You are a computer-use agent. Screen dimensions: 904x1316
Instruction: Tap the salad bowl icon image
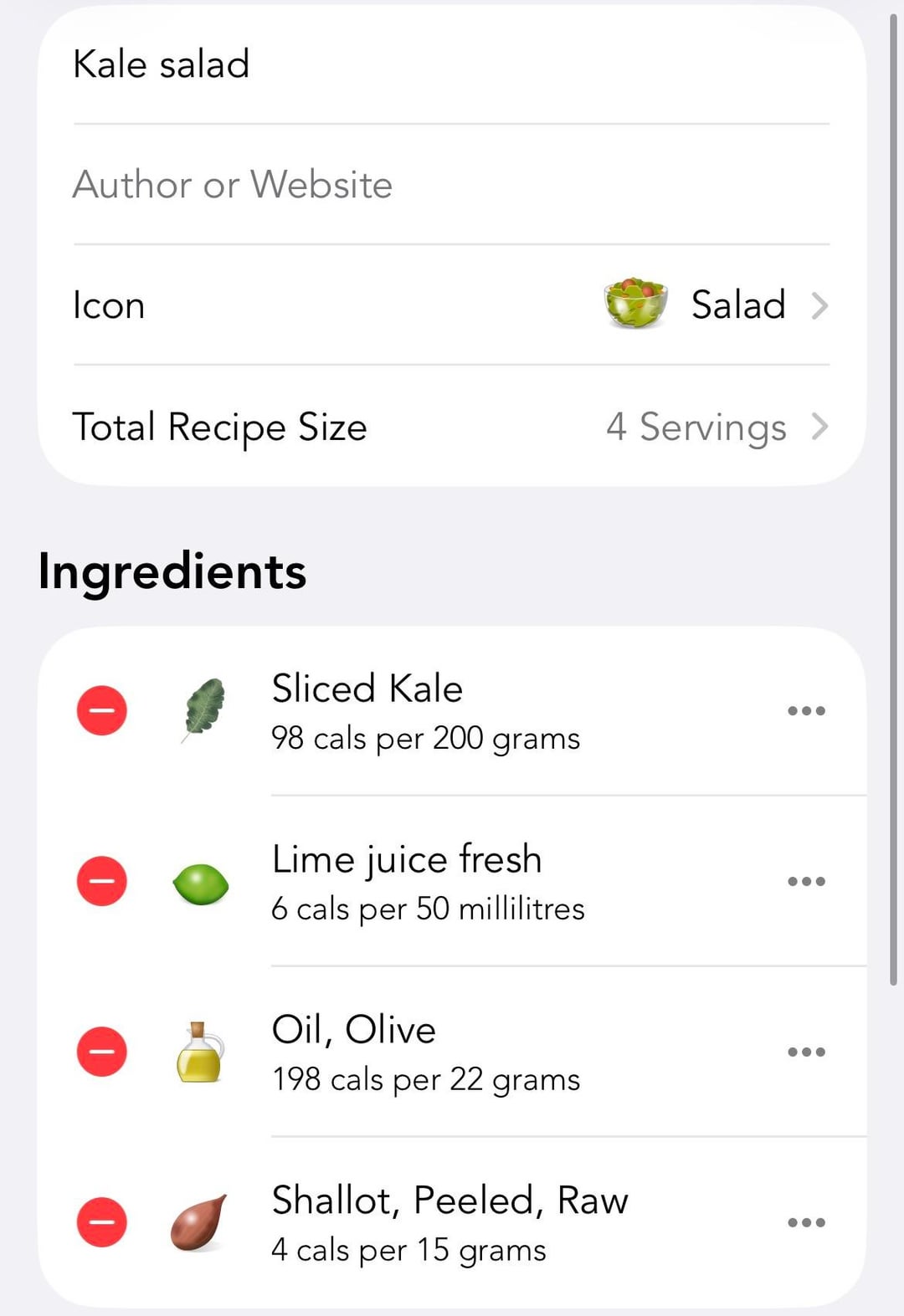(635, 304)
